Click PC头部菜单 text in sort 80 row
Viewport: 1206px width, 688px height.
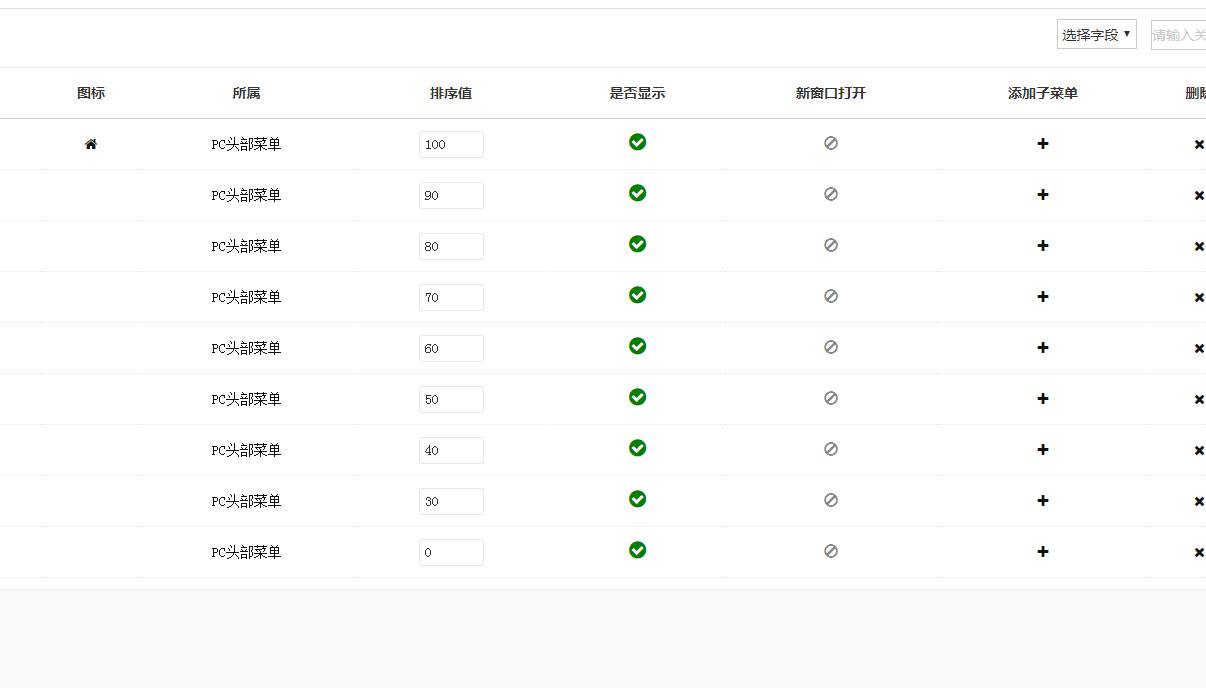(246, 246)
